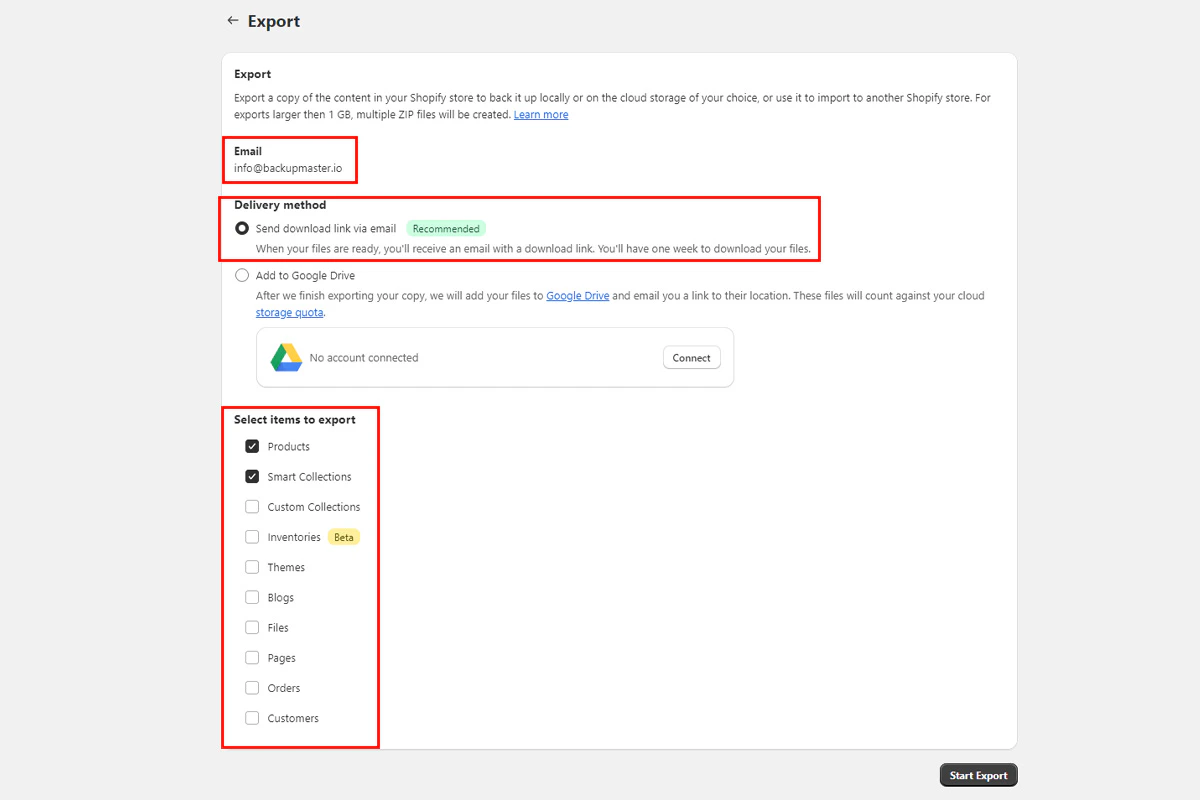Check the Inventories Beta option
Image resolution: width=1200 pixels, height=800 pixels.
pos(252,537)
